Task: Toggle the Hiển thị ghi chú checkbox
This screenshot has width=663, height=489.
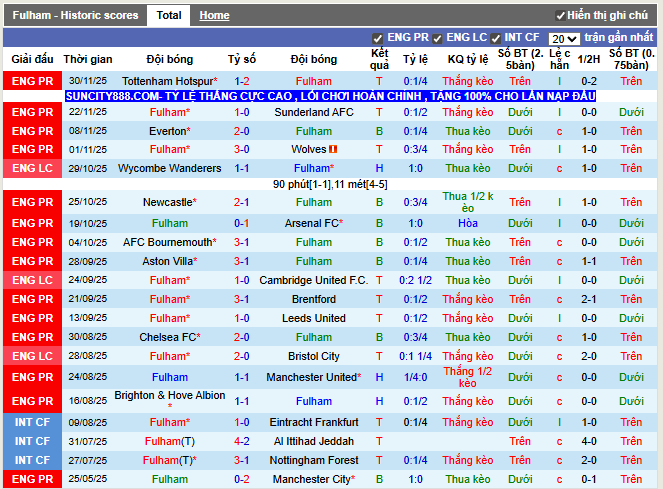Action: pos(560,16)
